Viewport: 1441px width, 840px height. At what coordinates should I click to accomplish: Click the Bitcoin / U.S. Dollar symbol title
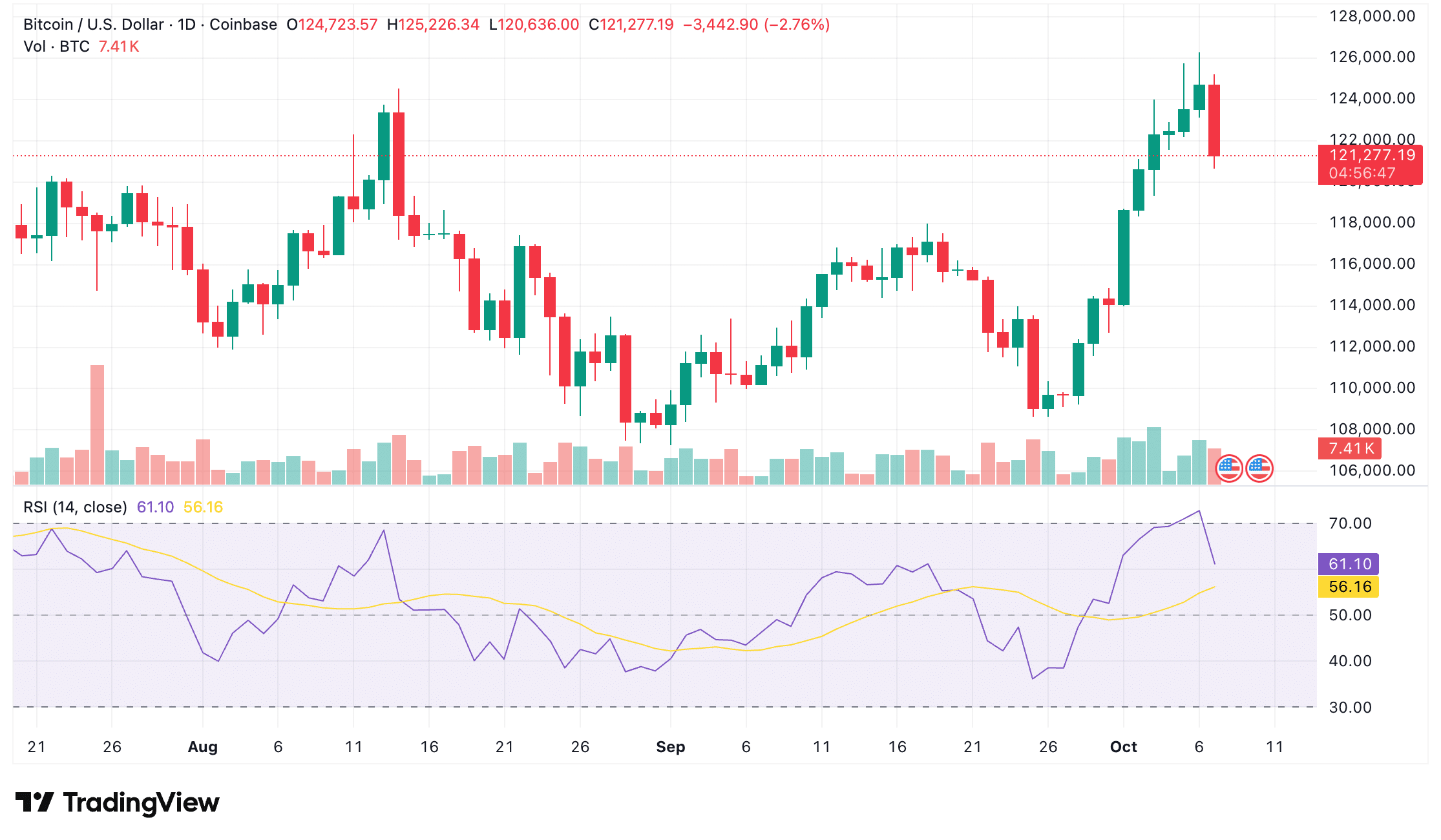pos(93,25)
